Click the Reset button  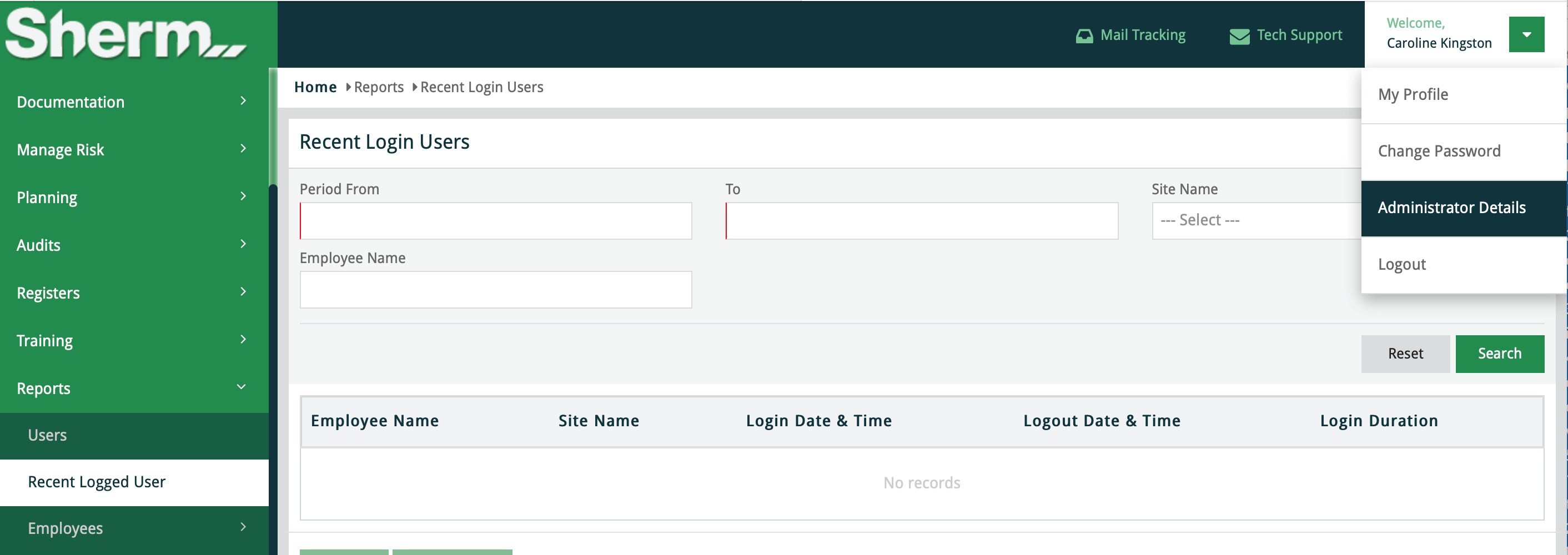tap(1405, 354)
